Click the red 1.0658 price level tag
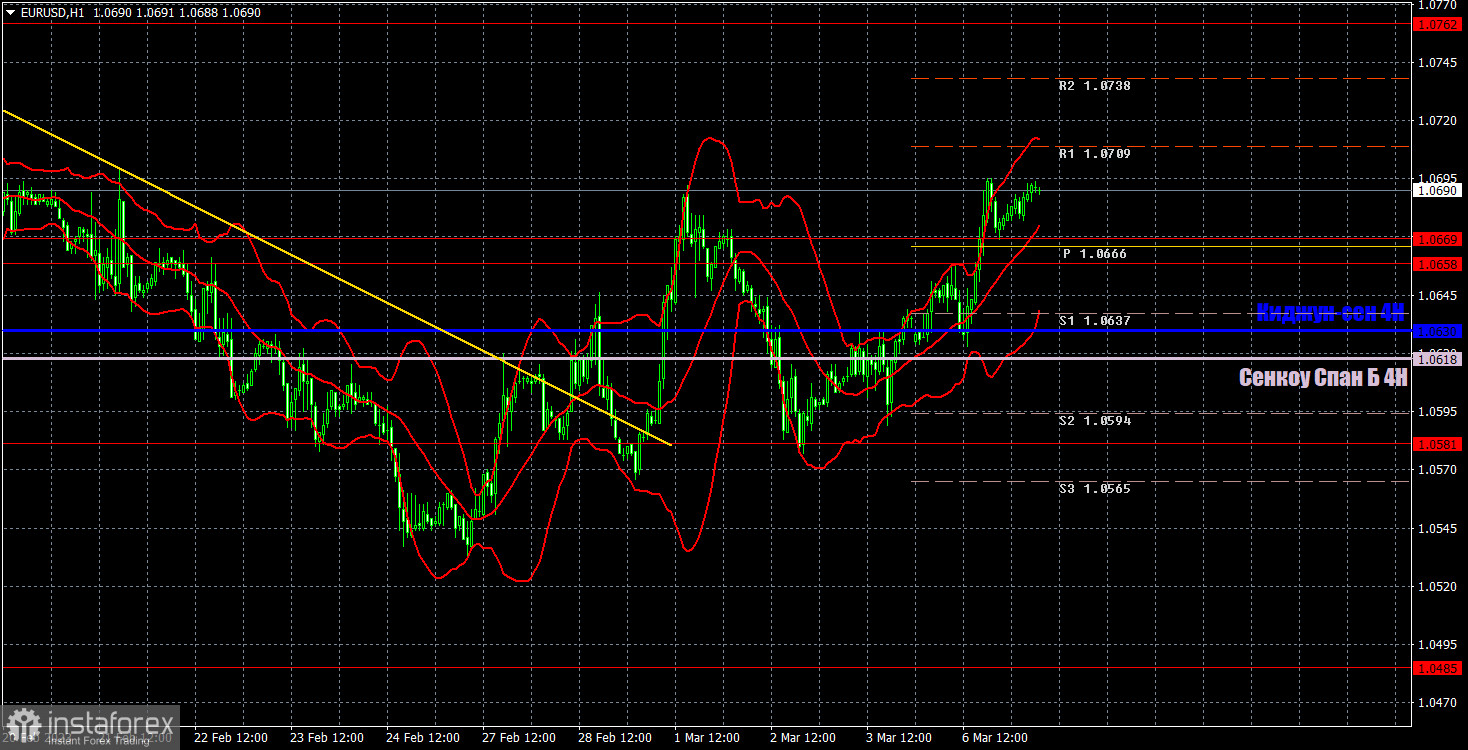Screen dimensions: 1468x750 pos(1438,264)
